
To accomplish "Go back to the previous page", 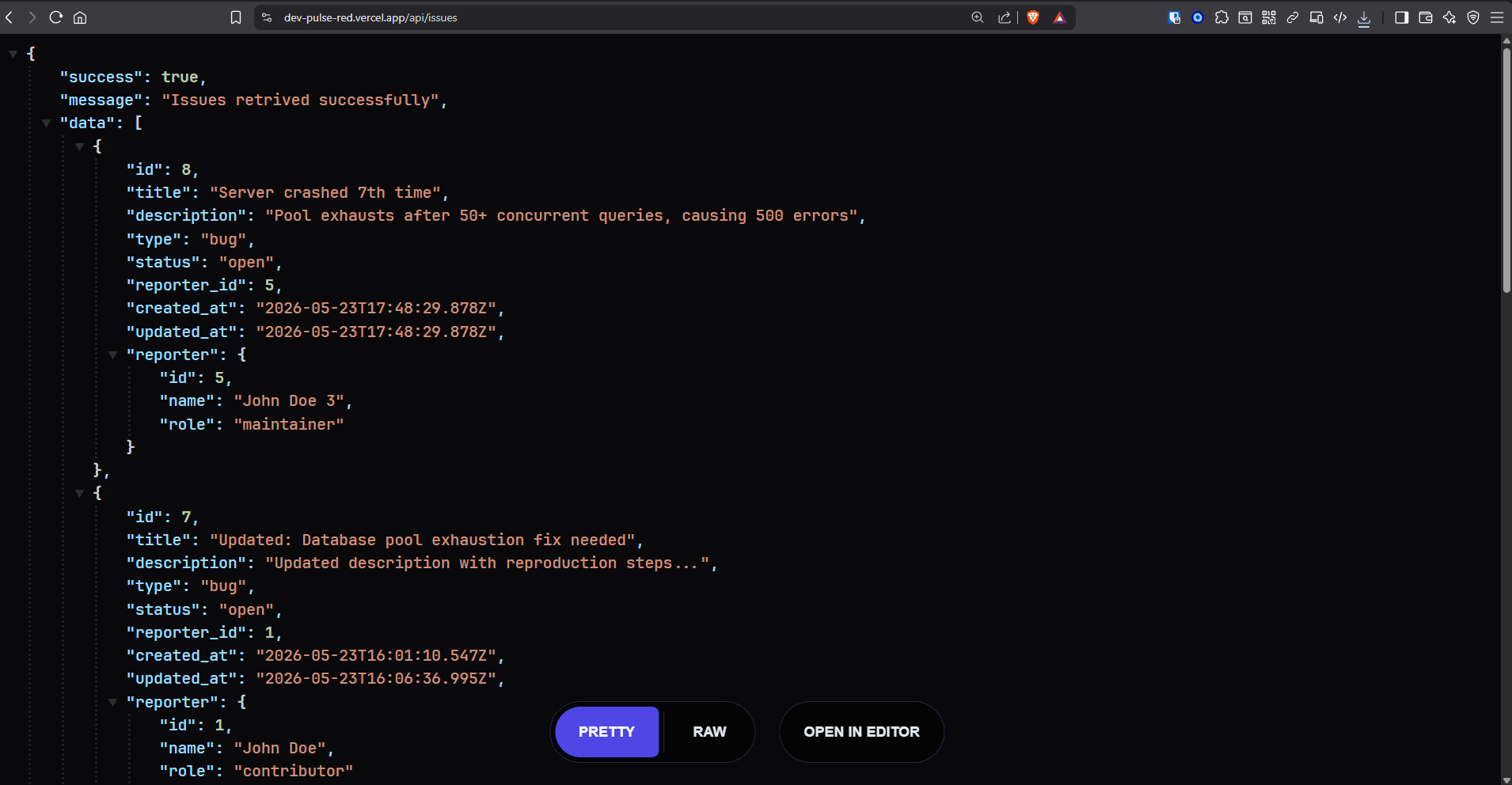I will click(x=9, y=17).
